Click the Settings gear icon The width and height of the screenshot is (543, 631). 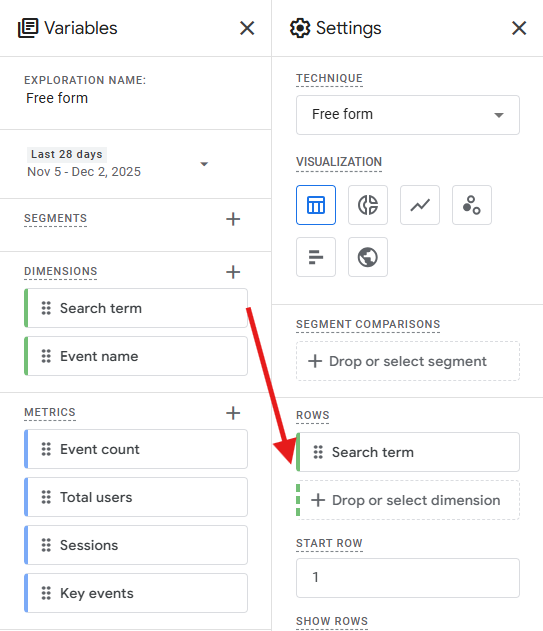tap(300, 28)
